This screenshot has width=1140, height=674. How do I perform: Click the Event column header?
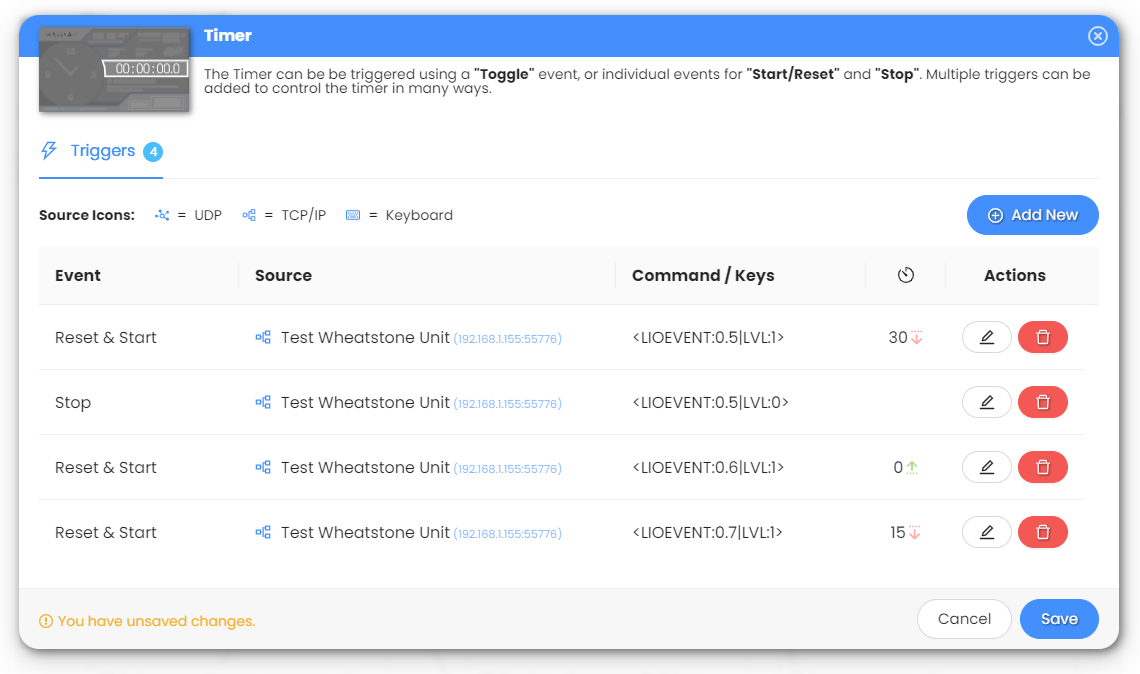click(x=78, y=276)
